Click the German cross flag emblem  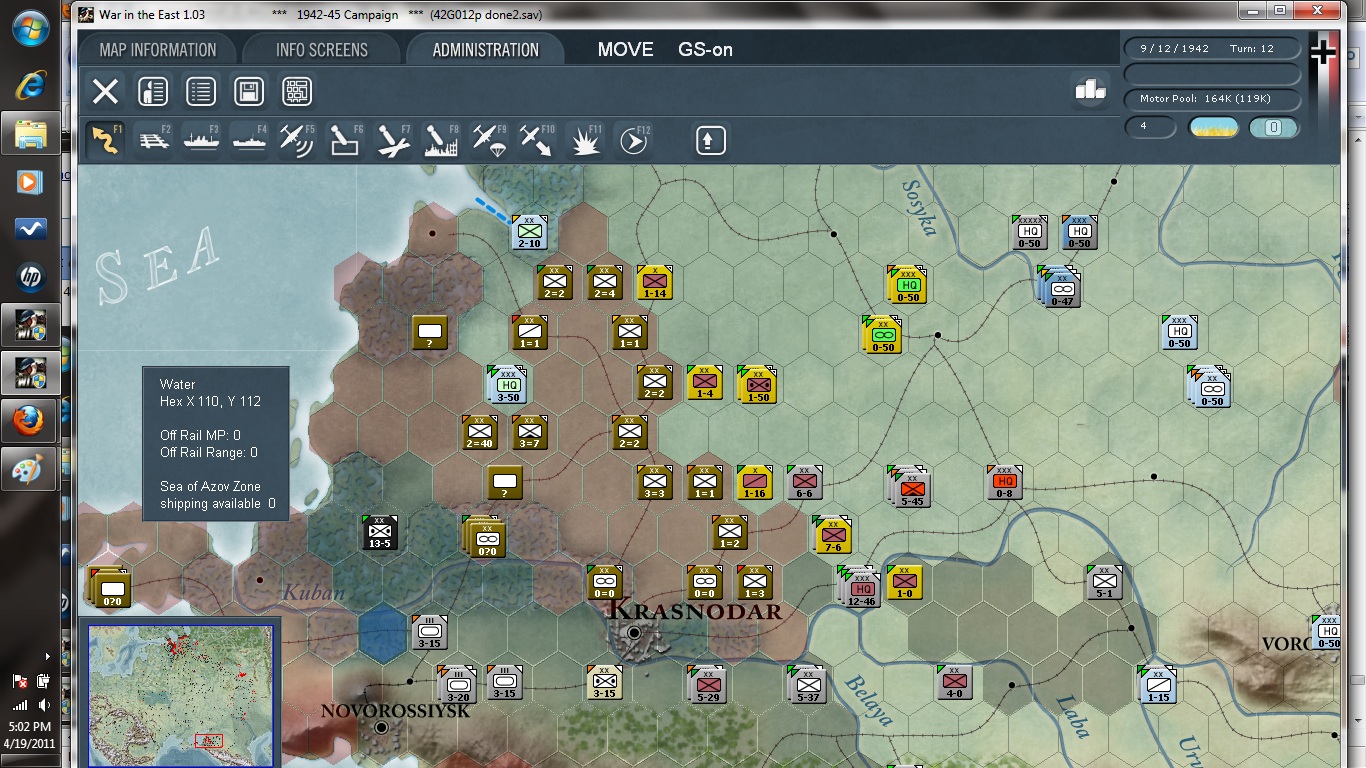pyautogui.click(x=1322, y=52)
